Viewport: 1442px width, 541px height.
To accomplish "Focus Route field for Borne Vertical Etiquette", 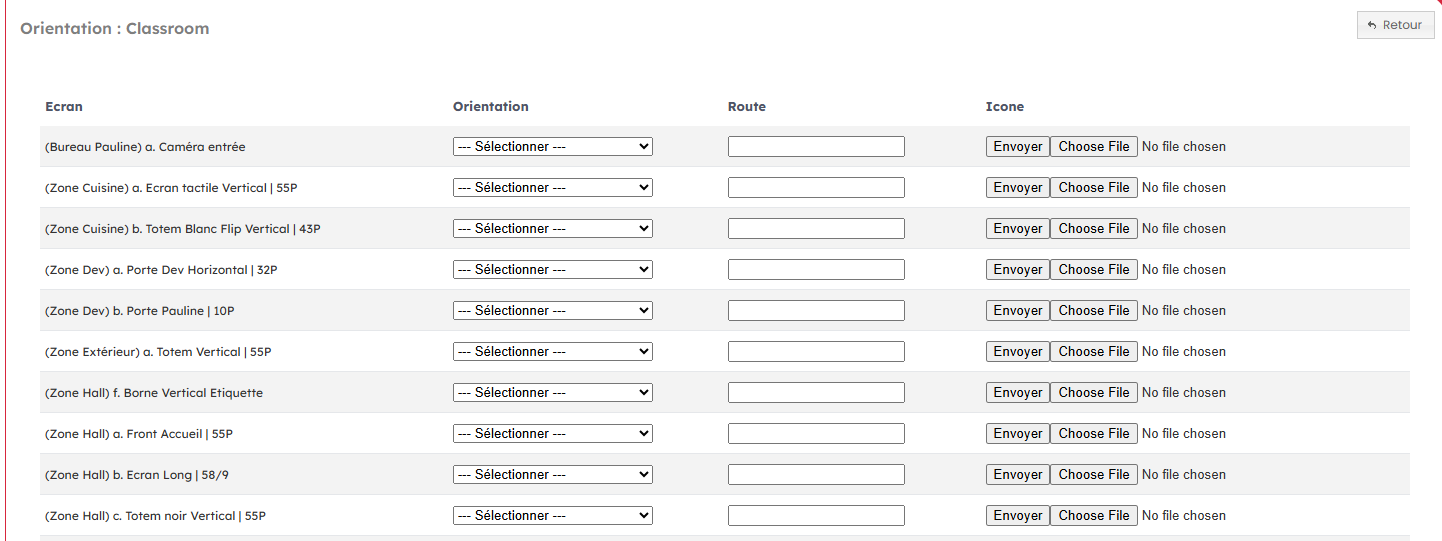I will coord(816,393).
